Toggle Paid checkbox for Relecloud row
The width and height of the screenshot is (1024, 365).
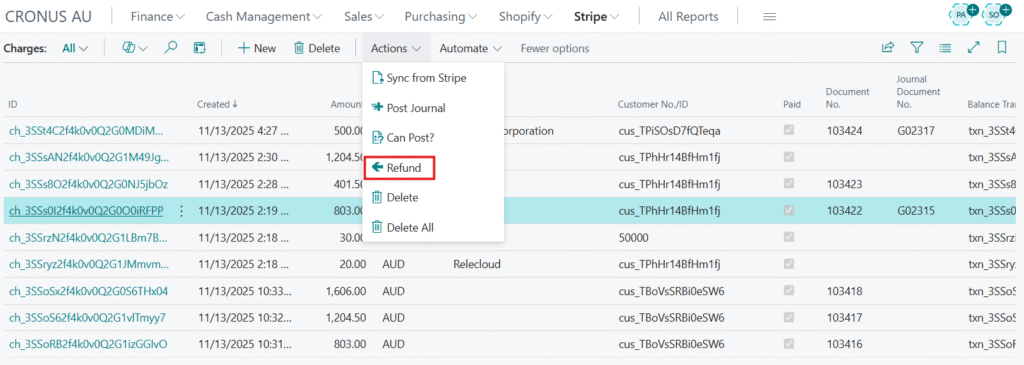(x=789, y=264)
